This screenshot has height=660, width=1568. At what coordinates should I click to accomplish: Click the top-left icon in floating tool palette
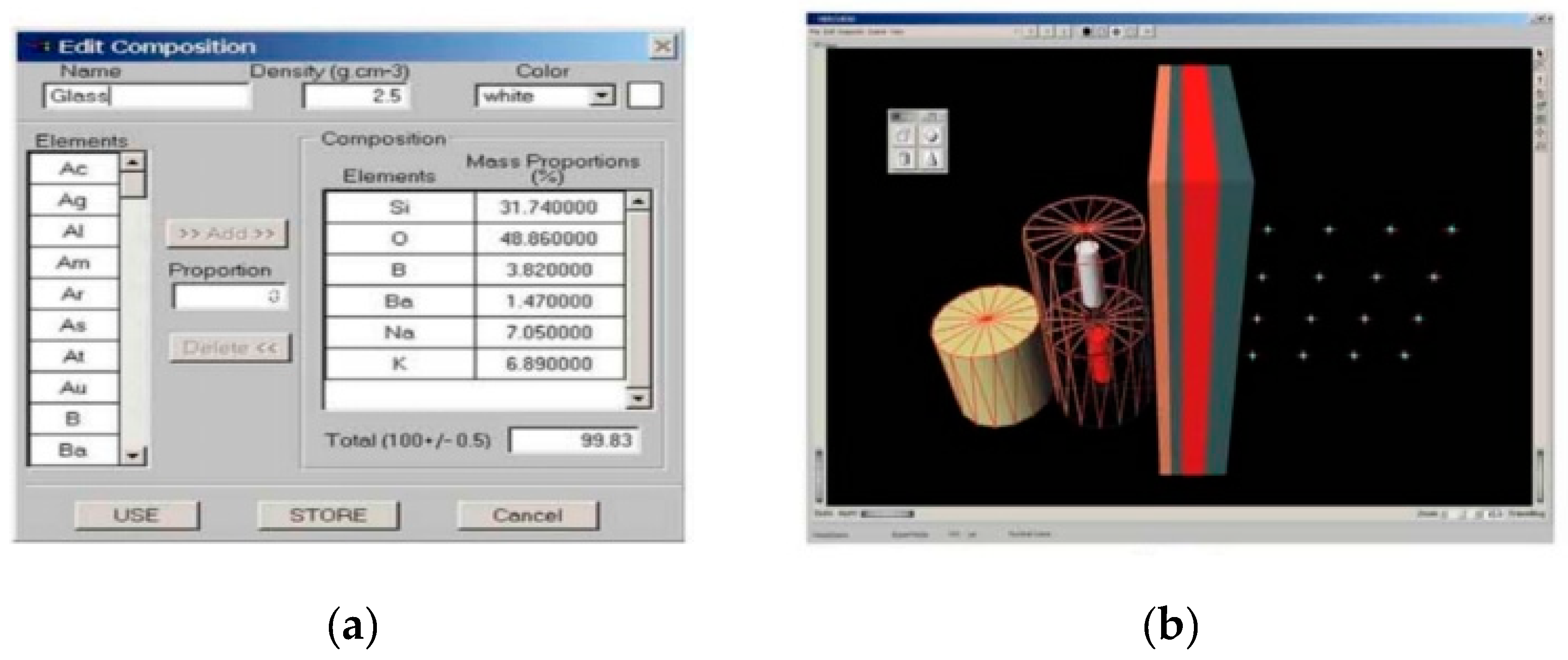pos(903,136)
